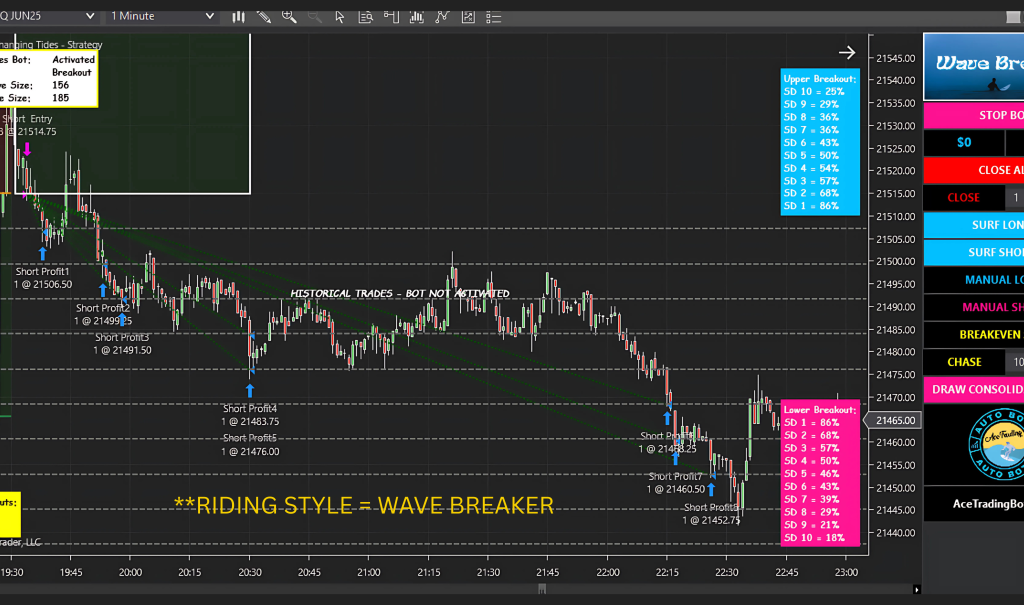Open the chart properties list icon
This screenshot has width=1024, height=605.
coord(494,17)
